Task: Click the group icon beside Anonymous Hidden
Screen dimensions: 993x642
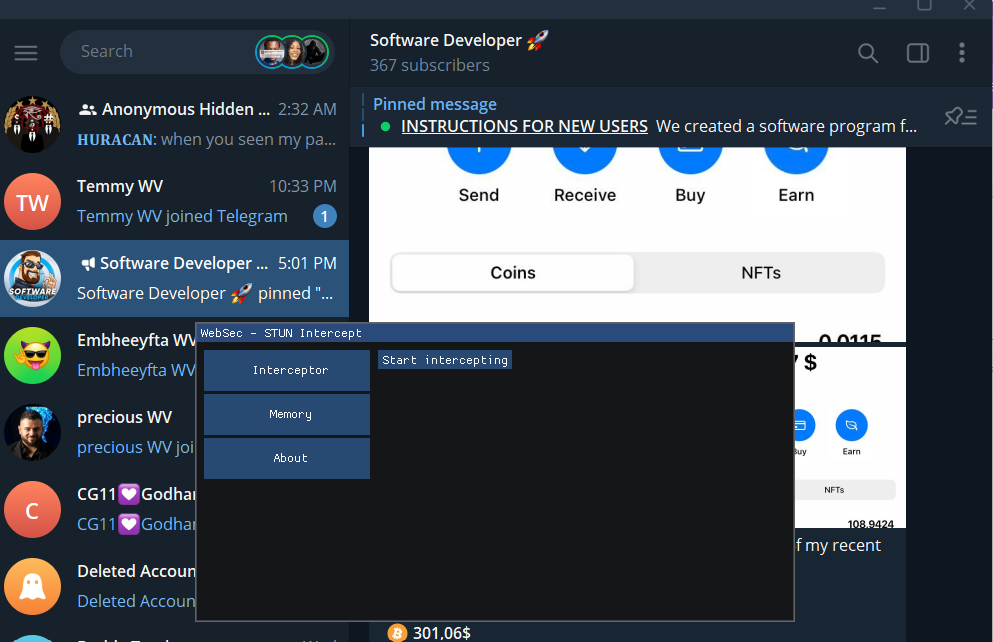Action: pyautogui.click(x=87, y=110)
